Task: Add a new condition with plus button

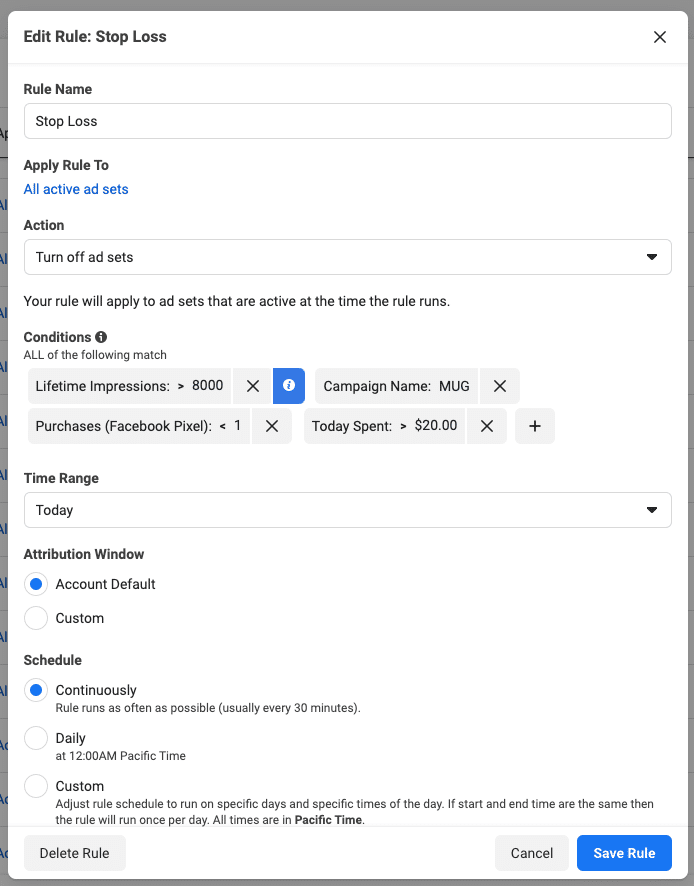Action: (534, 426)
